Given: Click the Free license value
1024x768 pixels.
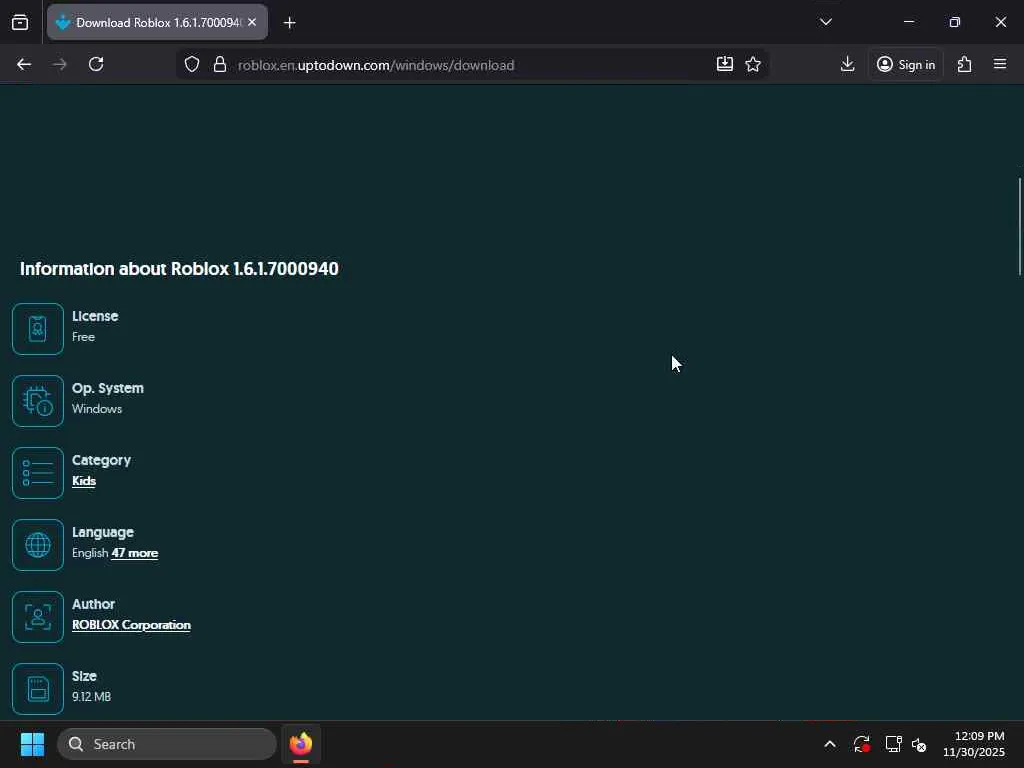Looking at the screenshot, I should (83, 337).
